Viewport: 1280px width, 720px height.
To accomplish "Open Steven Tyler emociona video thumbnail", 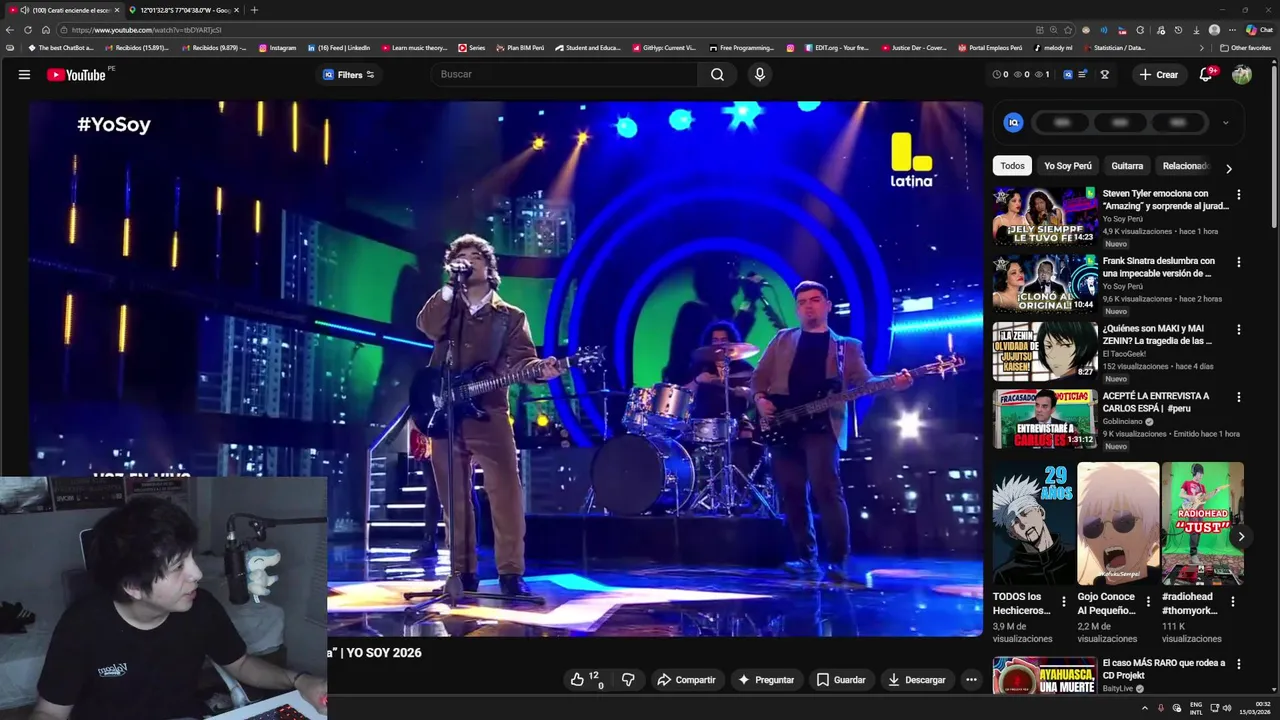I will pos(1044,216).
